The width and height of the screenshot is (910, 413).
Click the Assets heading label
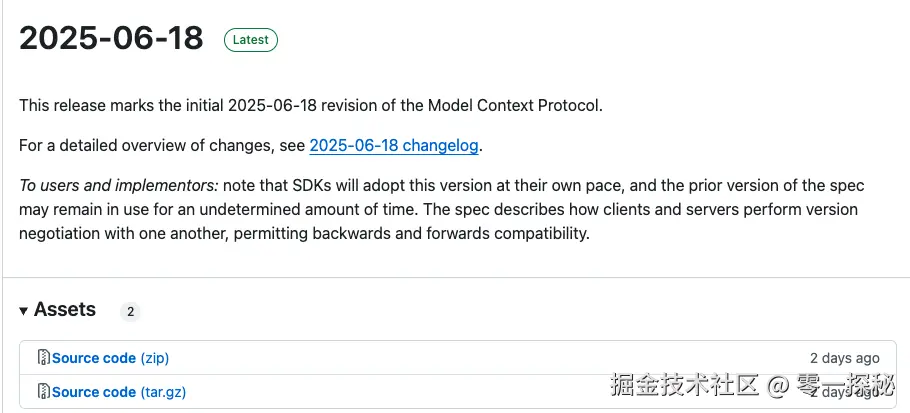click(65, 310)
